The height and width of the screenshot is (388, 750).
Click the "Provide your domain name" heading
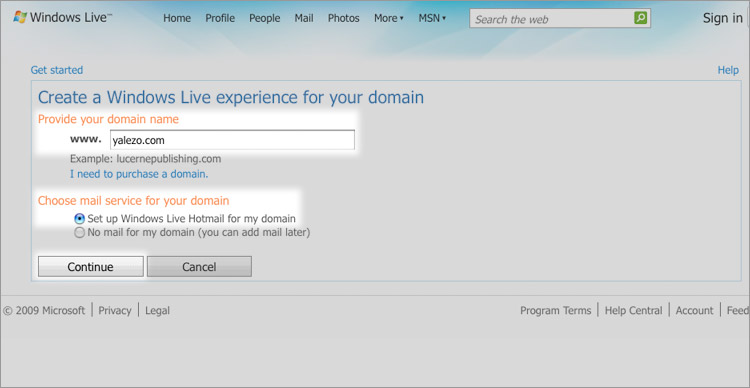109,119
